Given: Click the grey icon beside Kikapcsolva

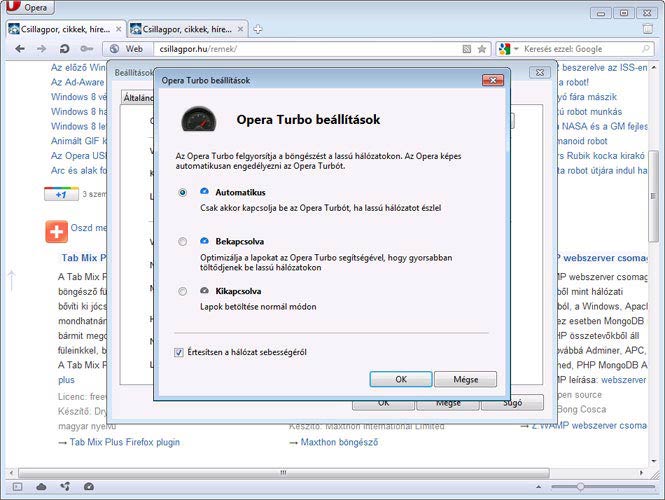Looking at the screenshot, I should click(204, 291).
